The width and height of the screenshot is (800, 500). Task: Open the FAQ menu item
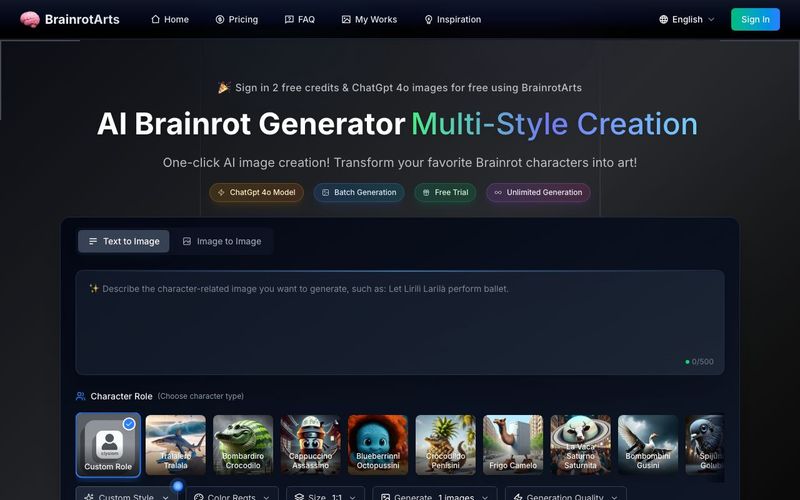coord(299,19)
